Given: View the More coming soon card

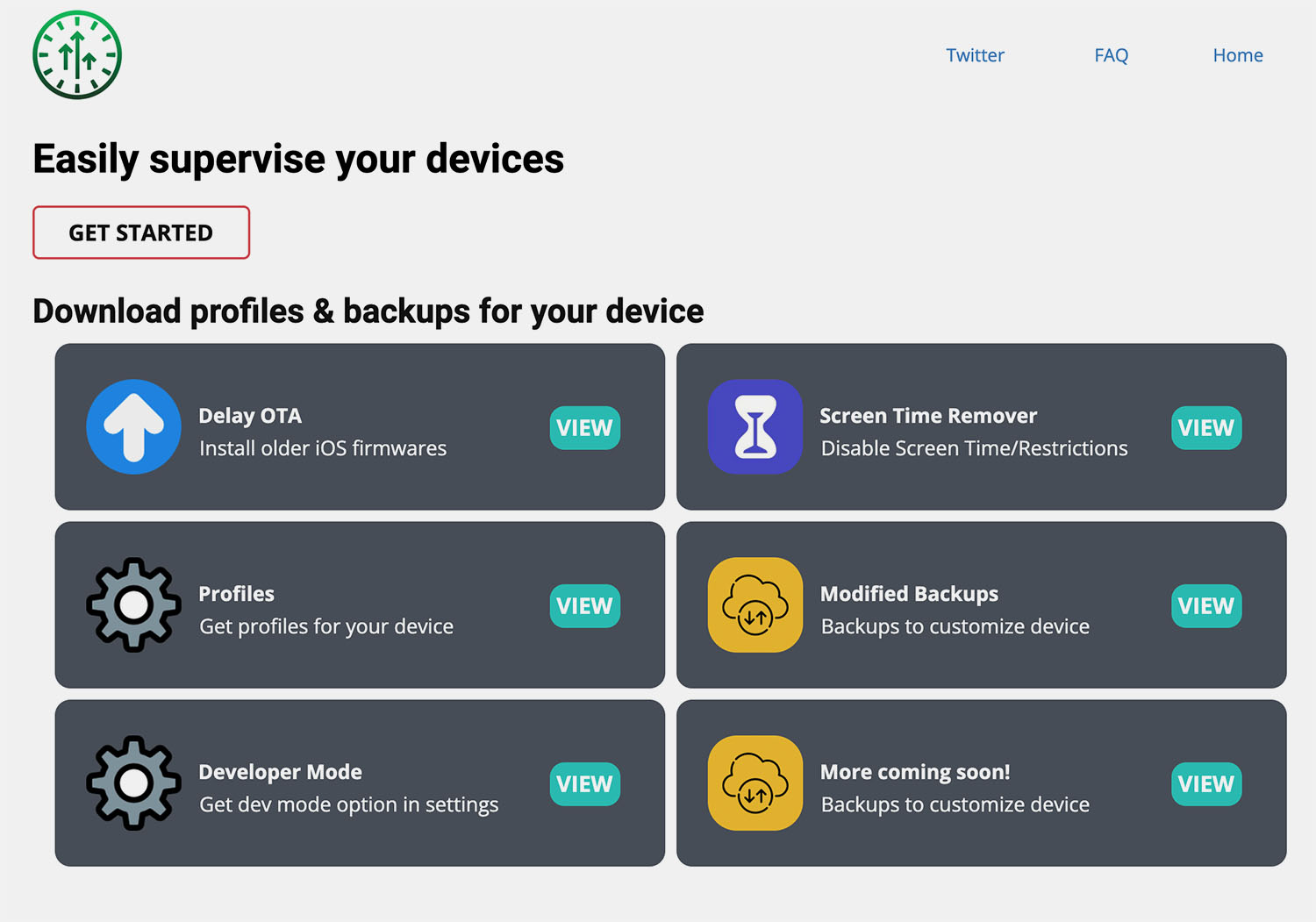Looking at the screenshot, I should (1206, 784).
